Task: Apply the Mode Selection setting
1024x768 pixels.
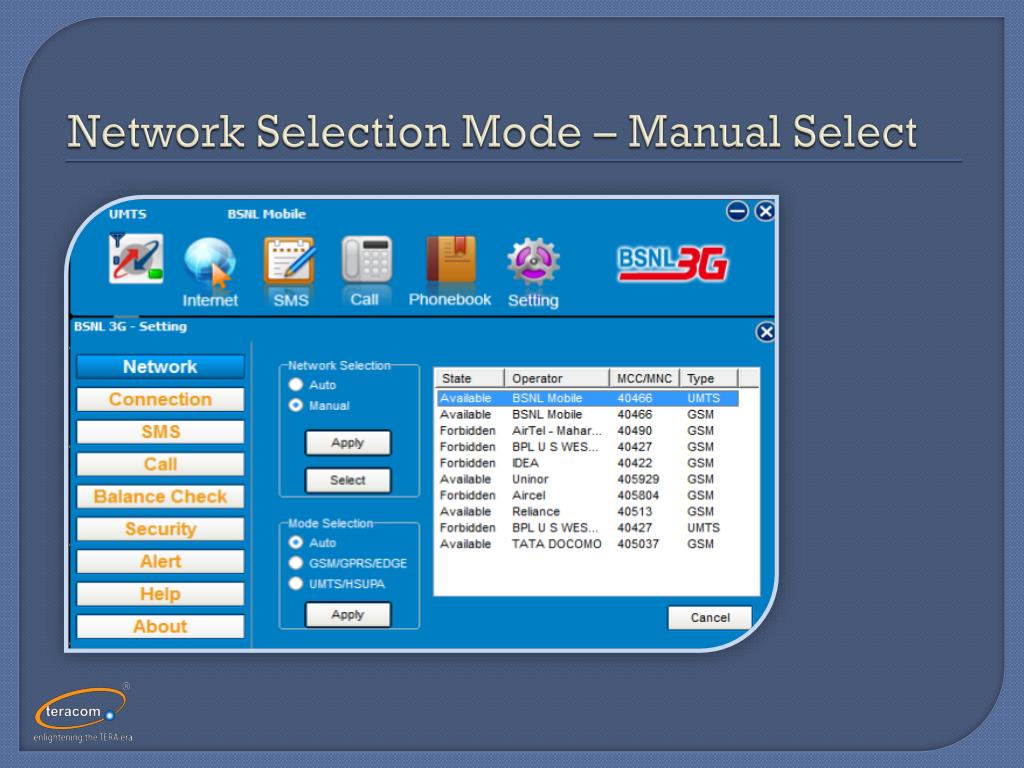Action: tap(348, 615)
